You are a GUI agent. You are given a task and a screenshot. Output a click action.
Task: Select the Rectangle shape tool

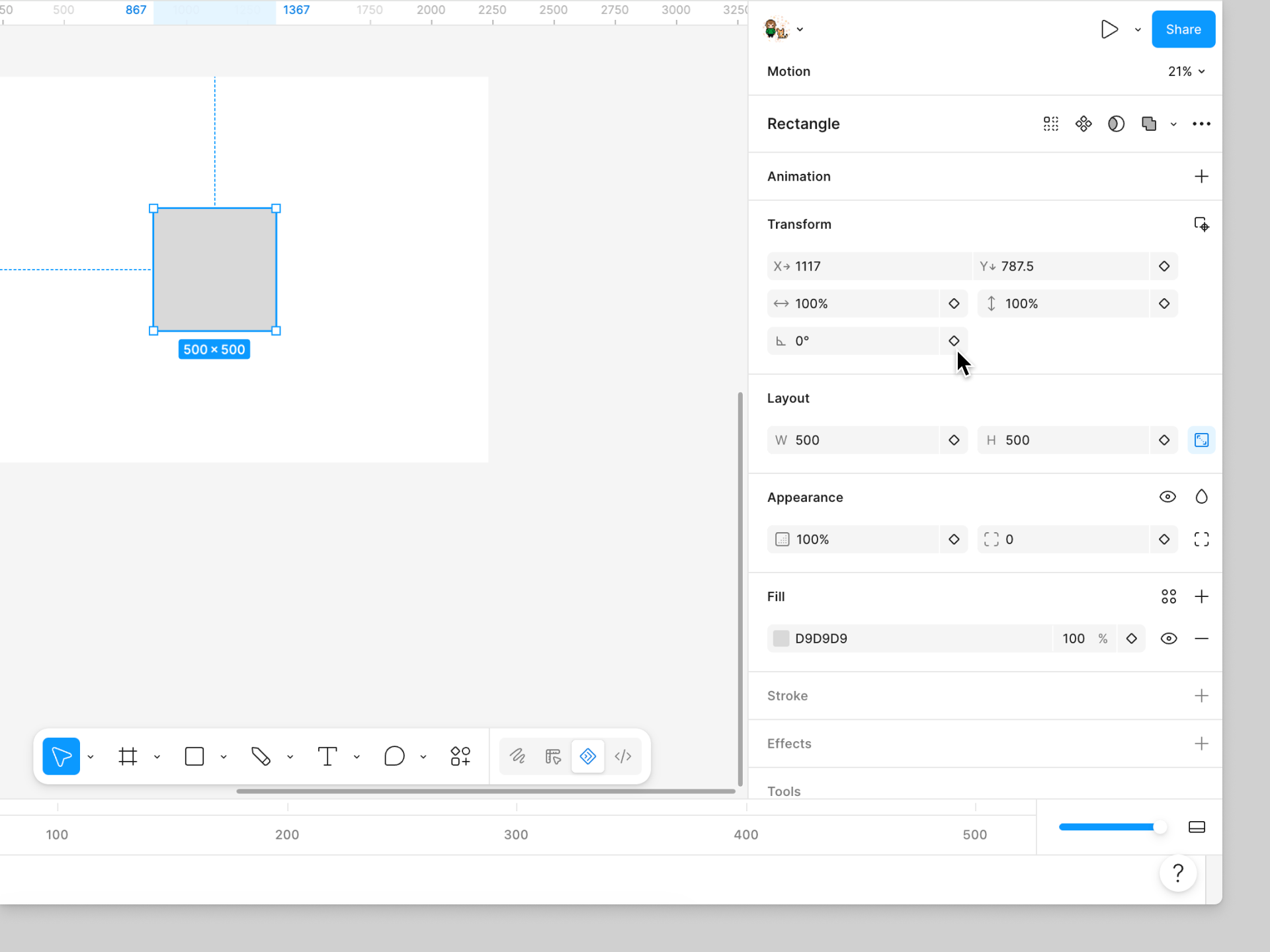coord(194,756)
